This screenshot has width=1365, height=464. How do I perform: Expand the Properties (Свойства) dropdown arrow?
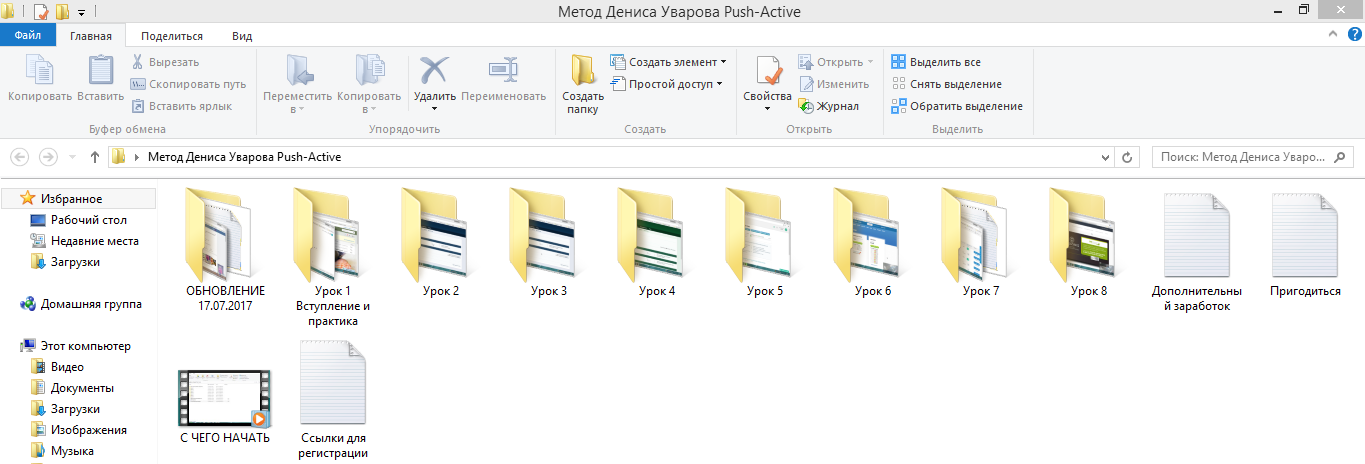[768, 108]
